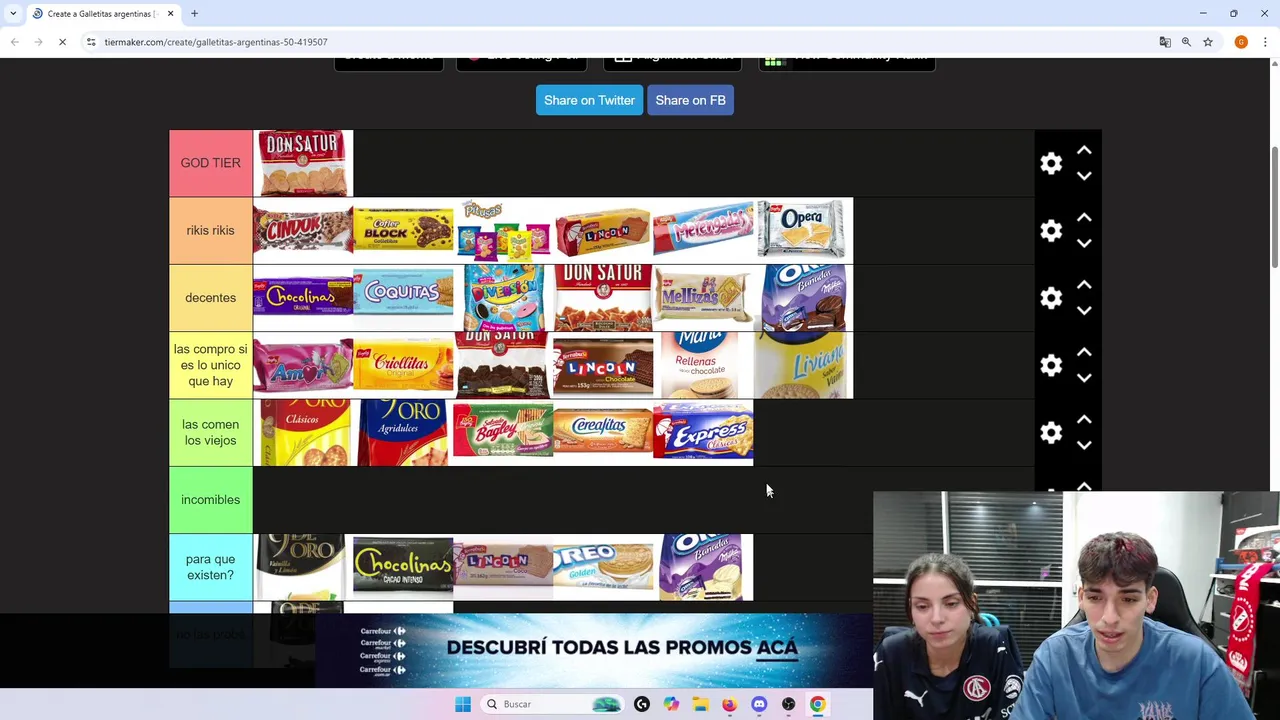Pick the Opera cookie image
Screen dimensions: 1280x720
pos(803,230)
